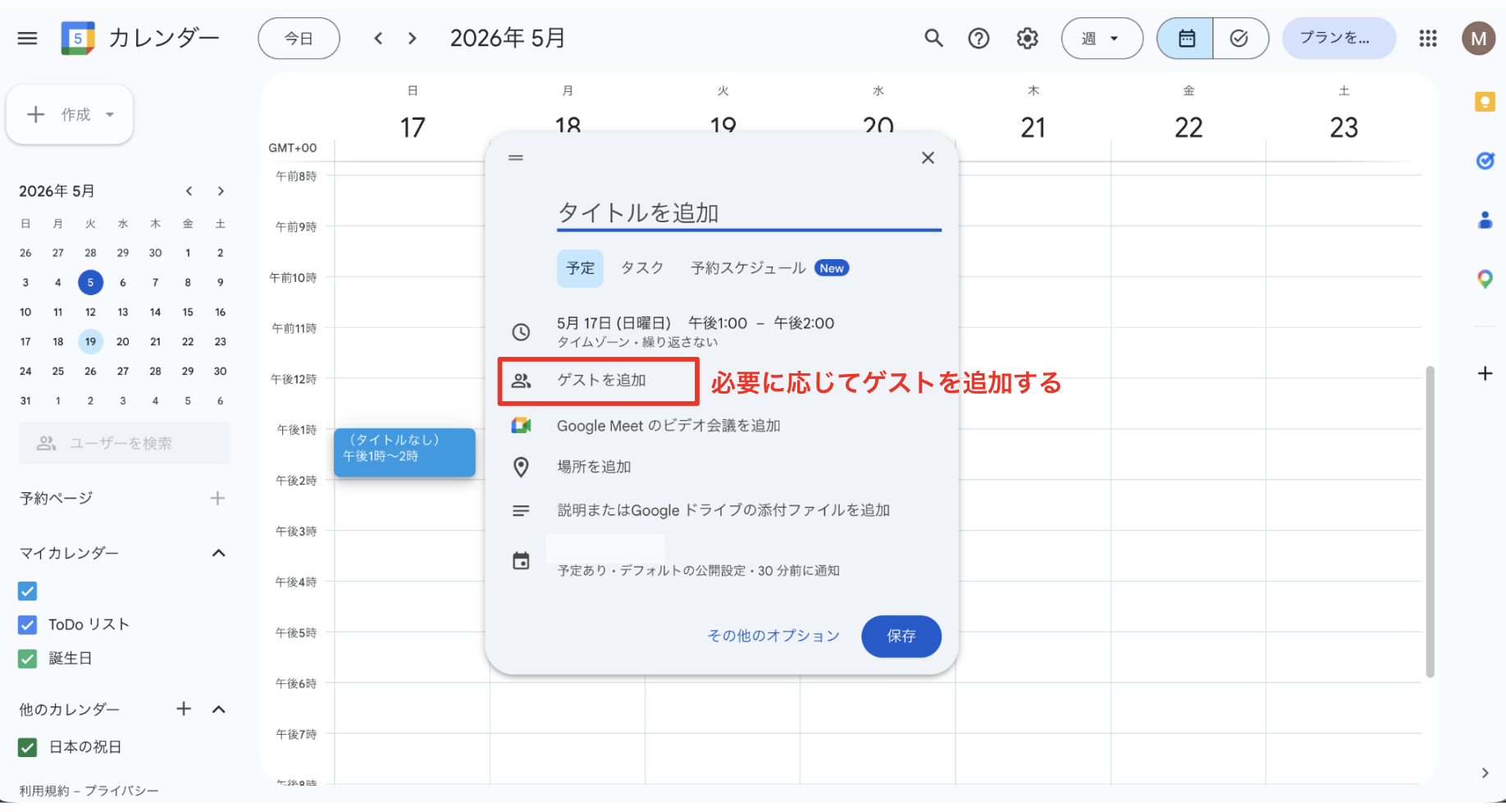Select day 19 in mini calendar
Image resolution: width=1506 pixels, height=812 pixels.
(x=90, y=341)
